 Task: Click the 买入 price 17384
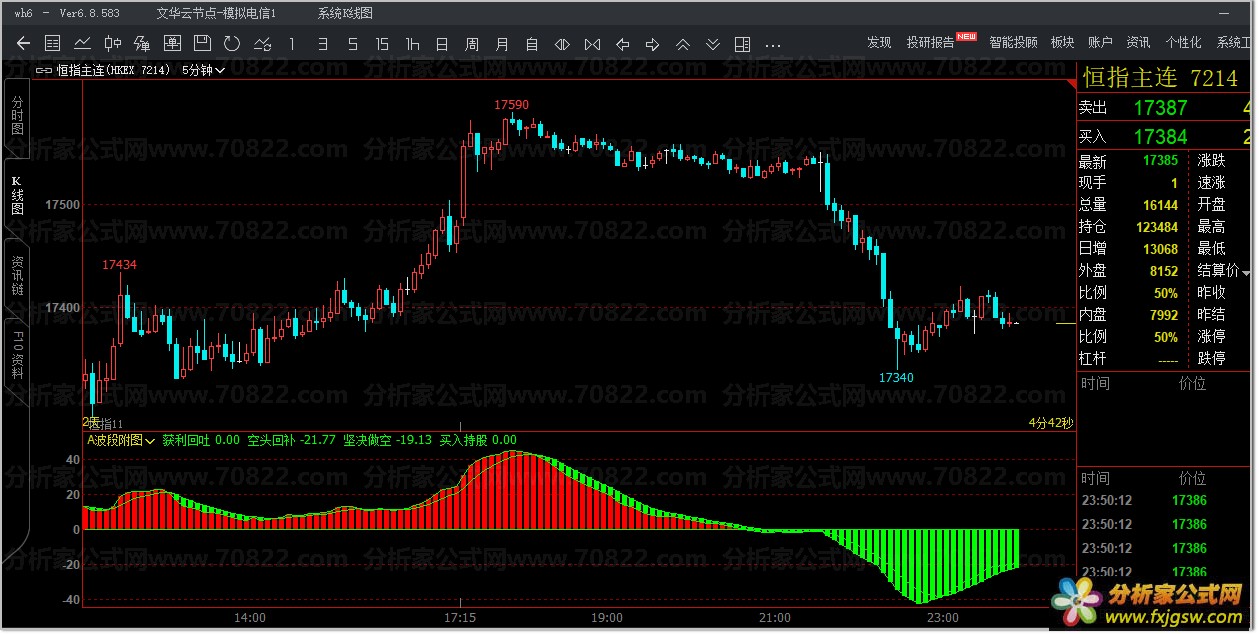[x=1160, y=137]
